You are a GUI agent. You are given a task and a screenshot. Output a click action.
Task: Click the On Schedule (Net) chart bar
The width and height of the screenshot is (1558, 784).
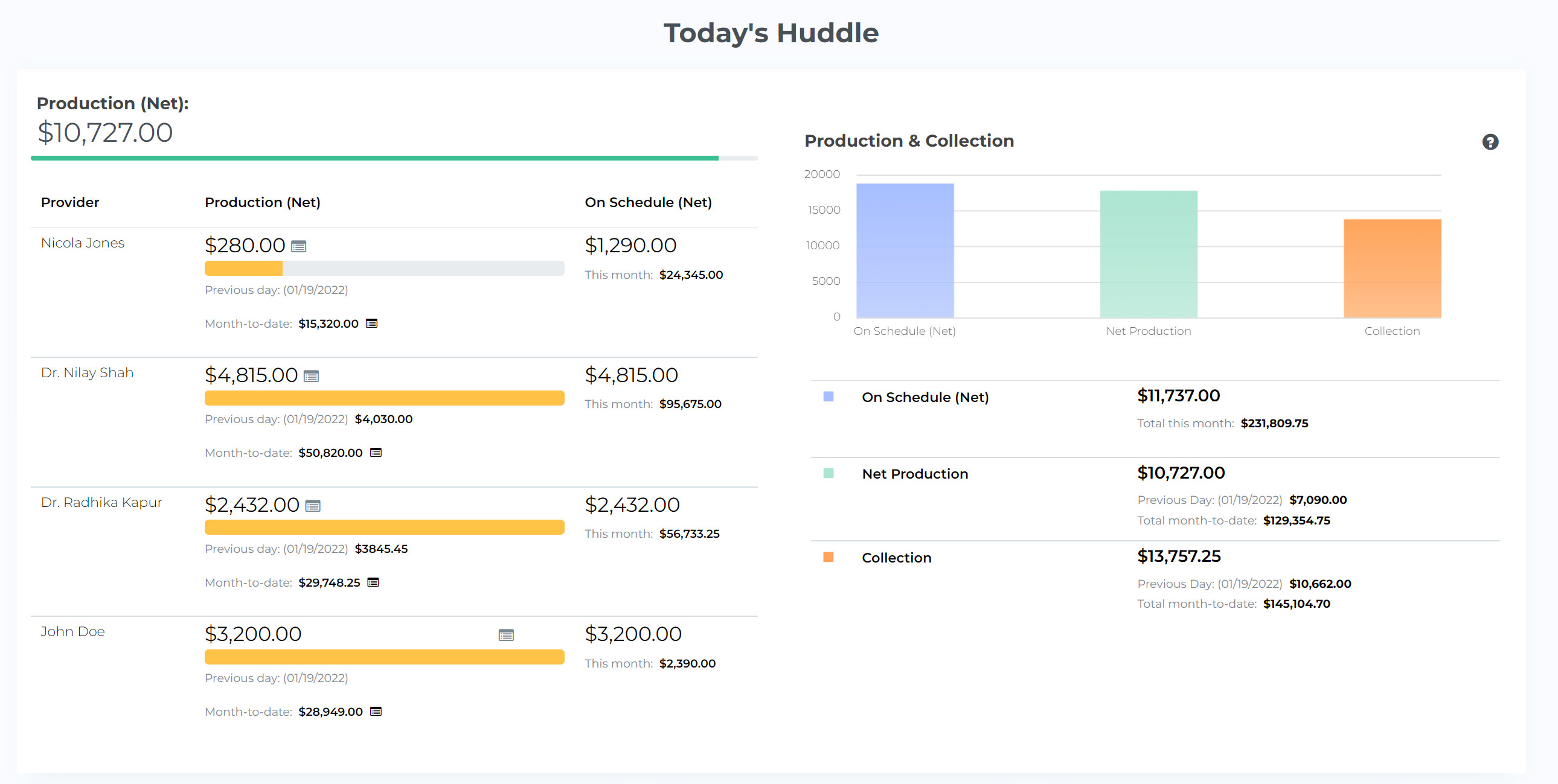coord(905,251)
